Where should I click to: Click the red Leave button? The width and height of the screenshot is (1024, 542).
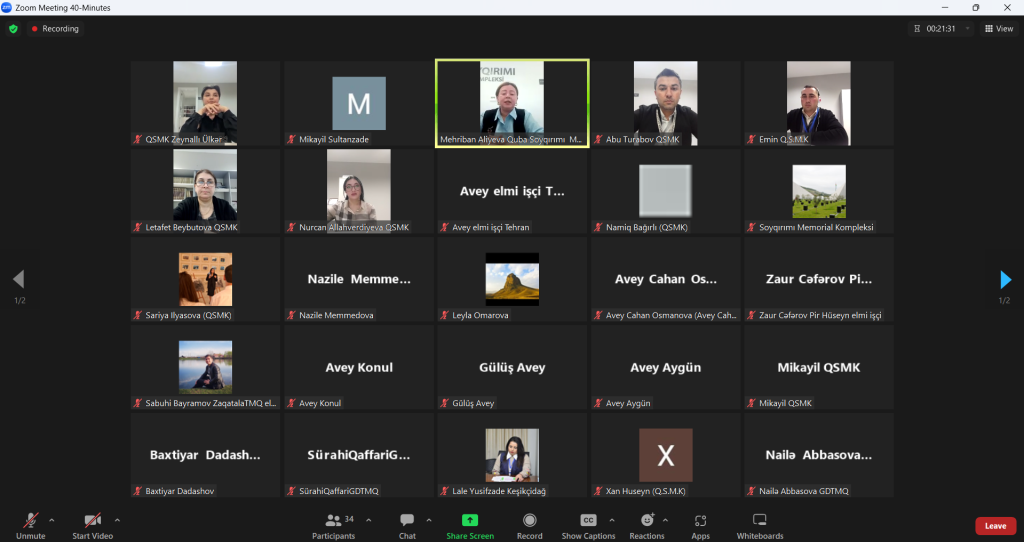pyautogui.click(x=995, y=526)
